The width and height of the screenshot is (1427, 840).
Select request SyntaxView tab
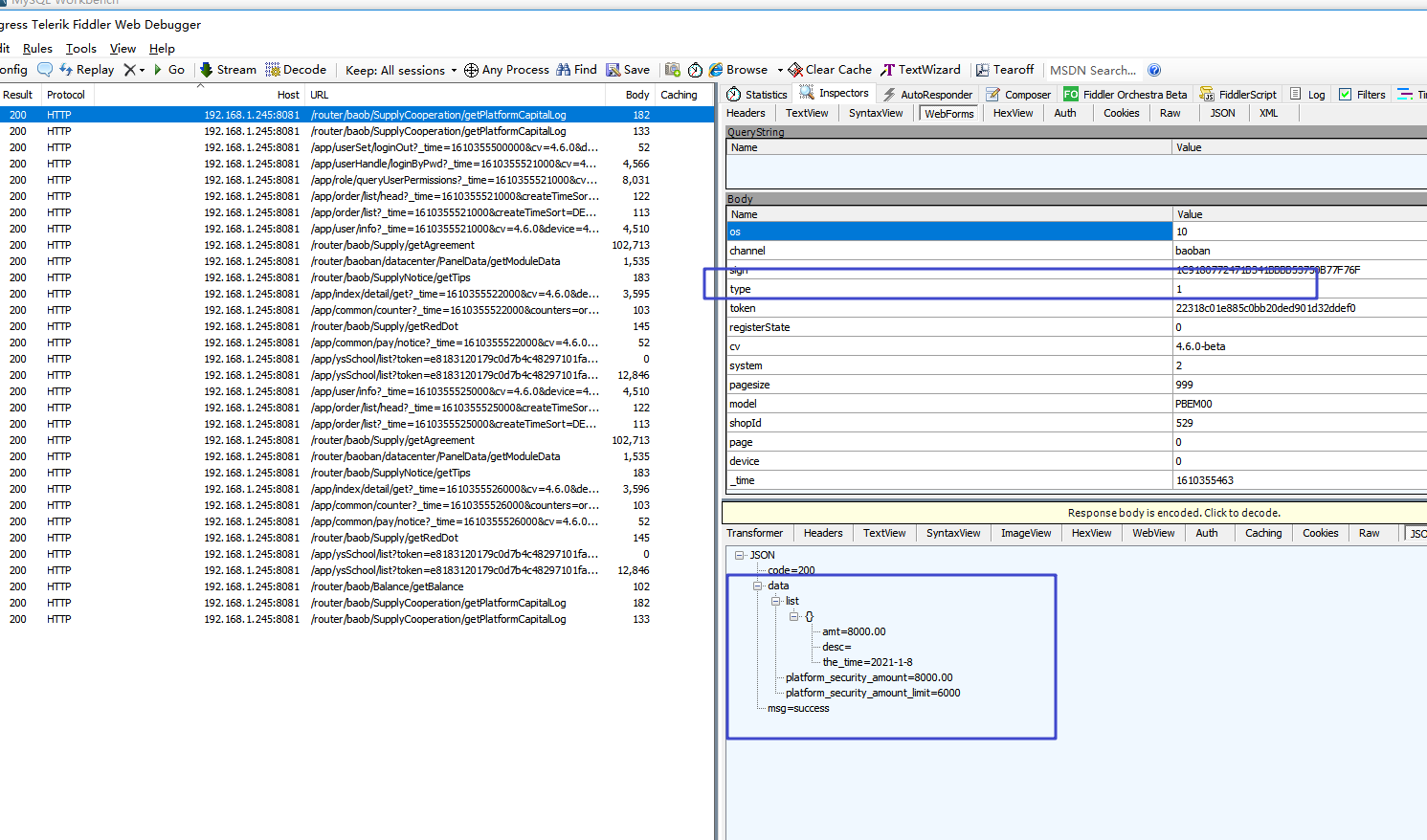[876, 113]
